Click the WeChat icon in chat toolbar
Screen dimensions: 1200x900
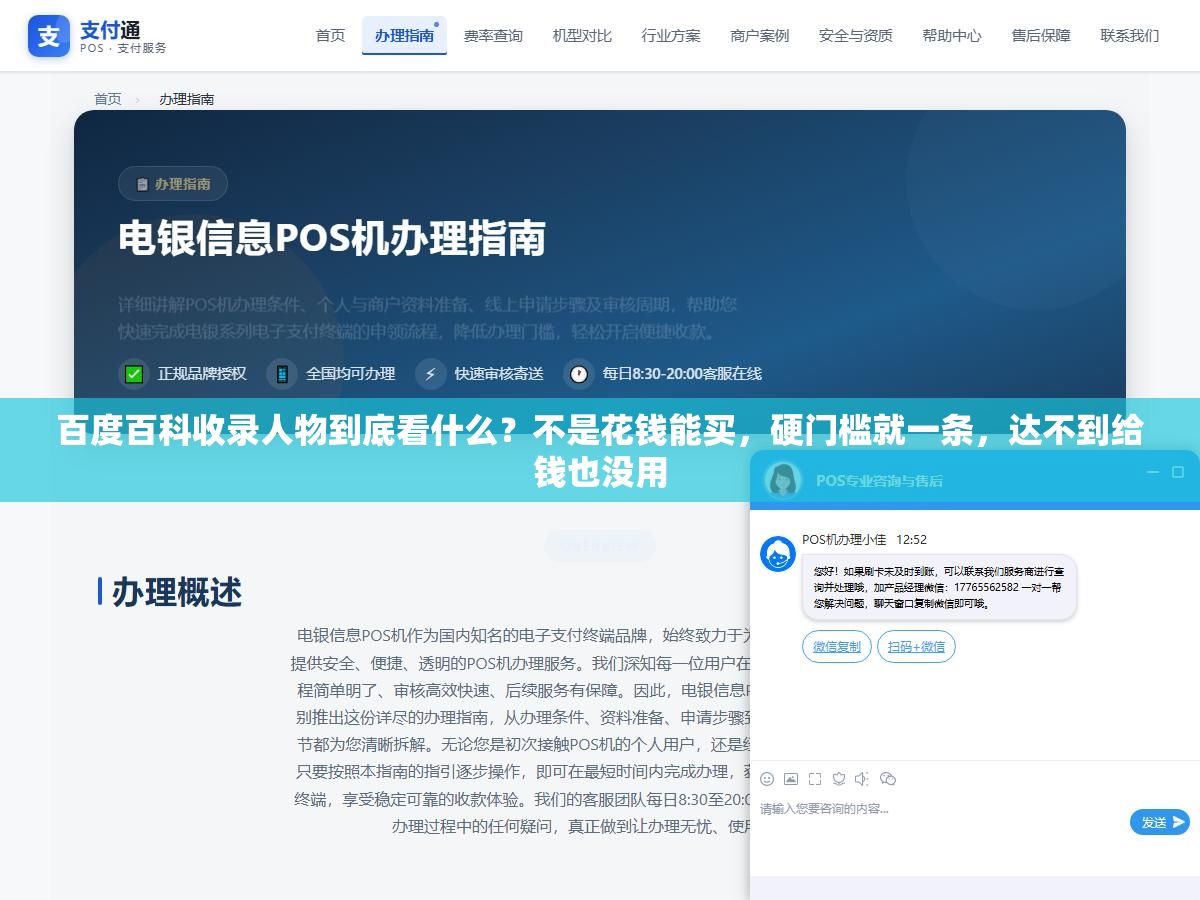[x=887, y=779]
